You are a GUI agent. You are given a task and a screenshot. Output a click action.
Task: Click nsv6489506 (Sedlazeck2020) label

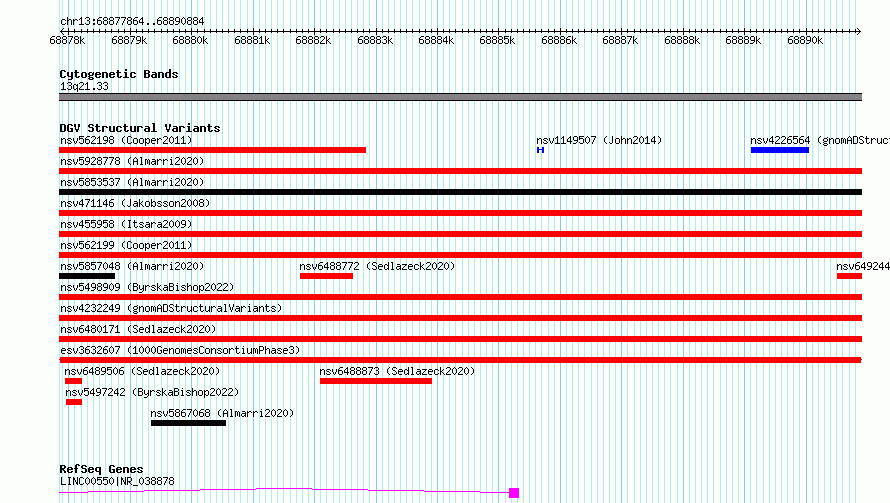pos(142,371)
